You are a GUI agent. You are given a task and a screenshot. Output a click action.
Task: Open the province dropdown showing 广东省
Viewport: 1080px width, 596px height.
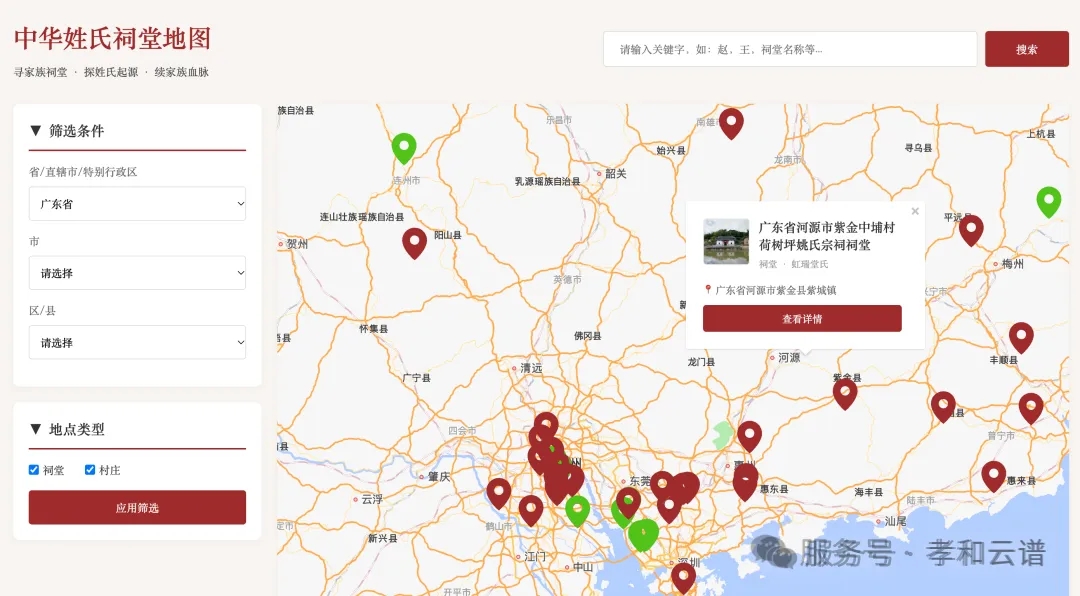click(x=137, y=204)
